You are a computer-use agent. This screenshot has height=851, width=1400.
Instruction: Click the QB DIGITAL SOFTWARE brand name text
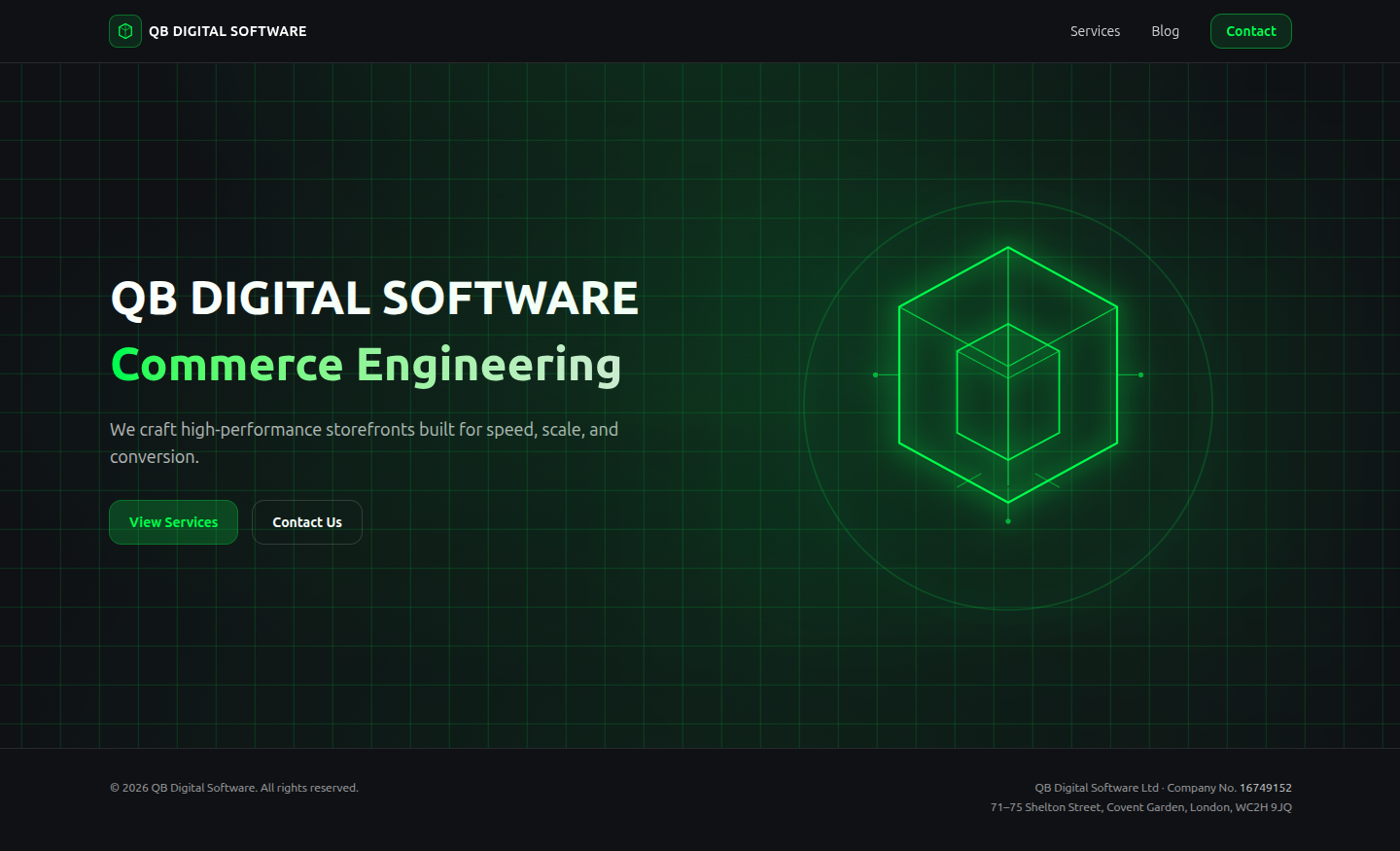[228, 30]
